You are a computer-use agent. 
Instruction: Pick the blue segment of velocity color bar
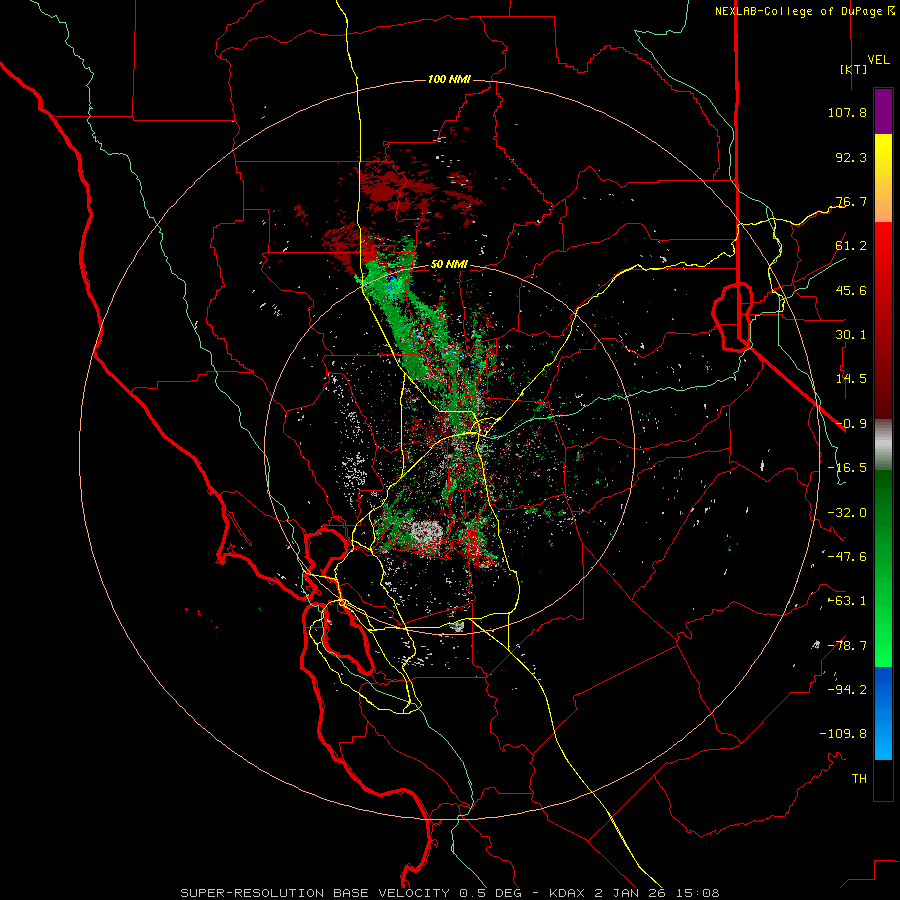883,713
